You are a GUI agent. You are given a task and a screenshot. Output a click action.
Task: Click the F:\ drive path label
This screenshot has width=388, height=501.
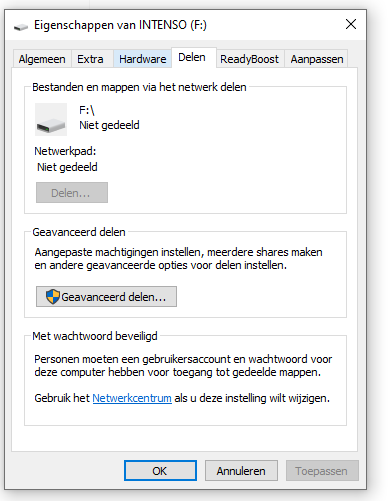tap(87, 110)
